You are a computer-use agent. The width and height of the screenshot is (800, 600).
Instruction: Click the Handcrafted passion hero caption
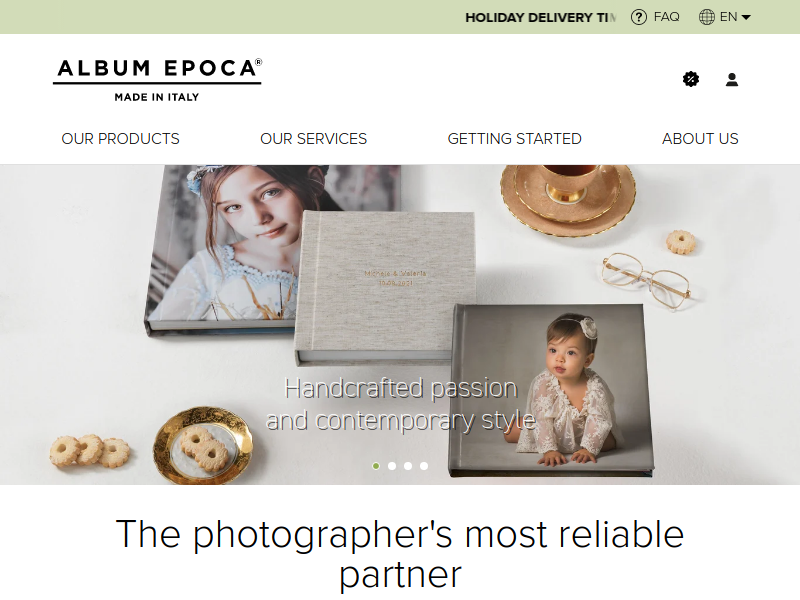401,404
